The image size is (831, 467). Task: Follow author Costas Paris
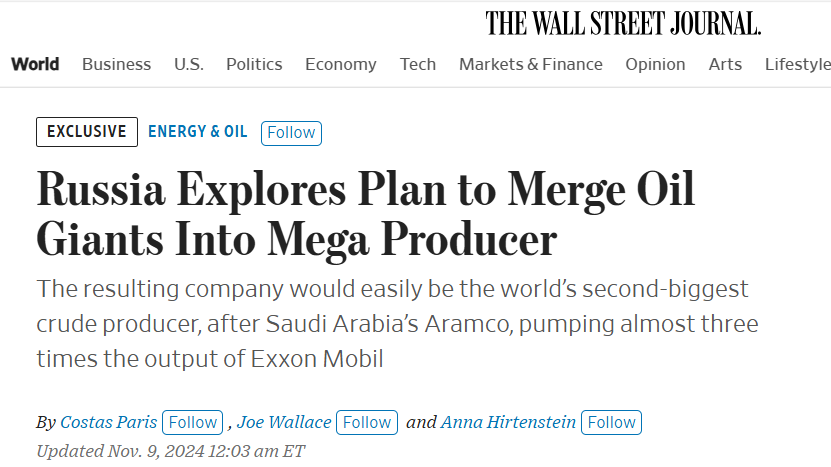(192, 422)
